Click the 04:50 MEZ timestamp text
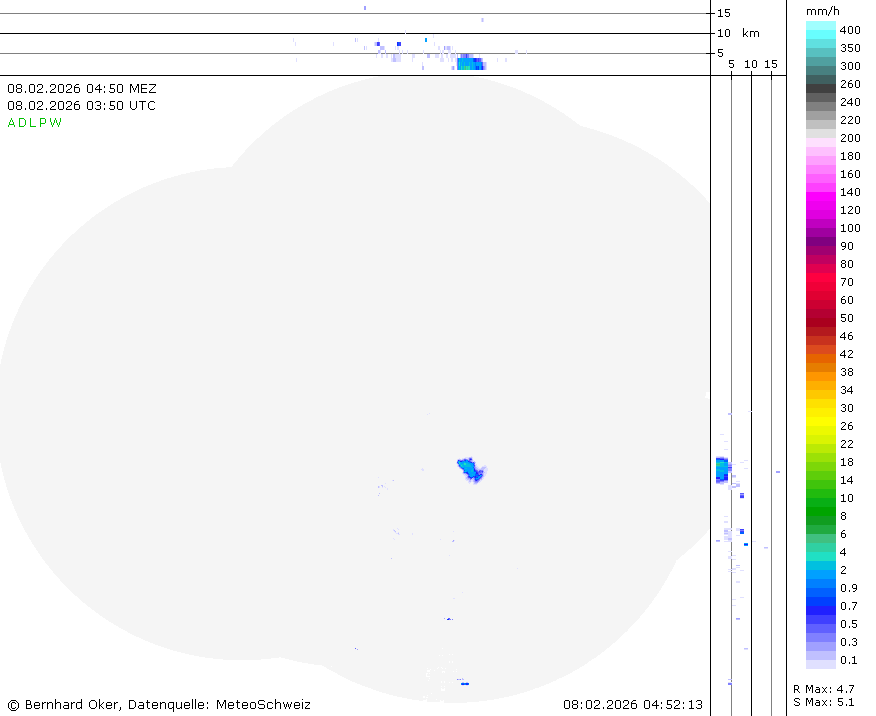The image size is (876, 716). point(82,89)
